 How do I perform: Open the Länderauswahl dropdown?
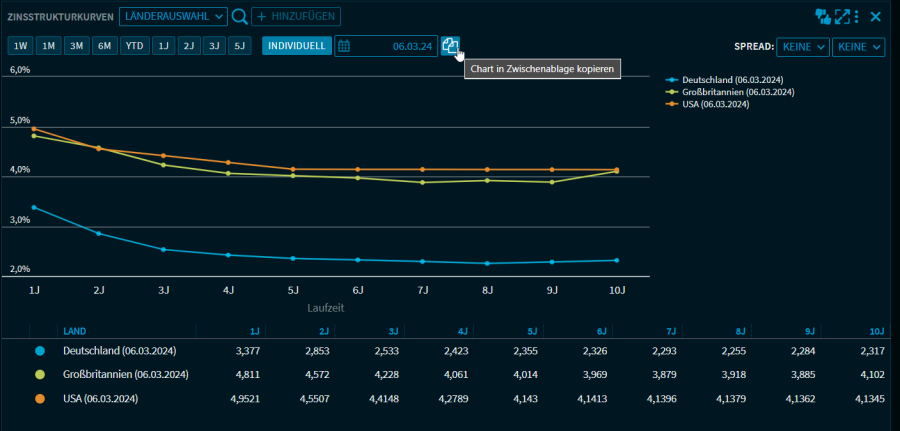(x=173, y=17)
